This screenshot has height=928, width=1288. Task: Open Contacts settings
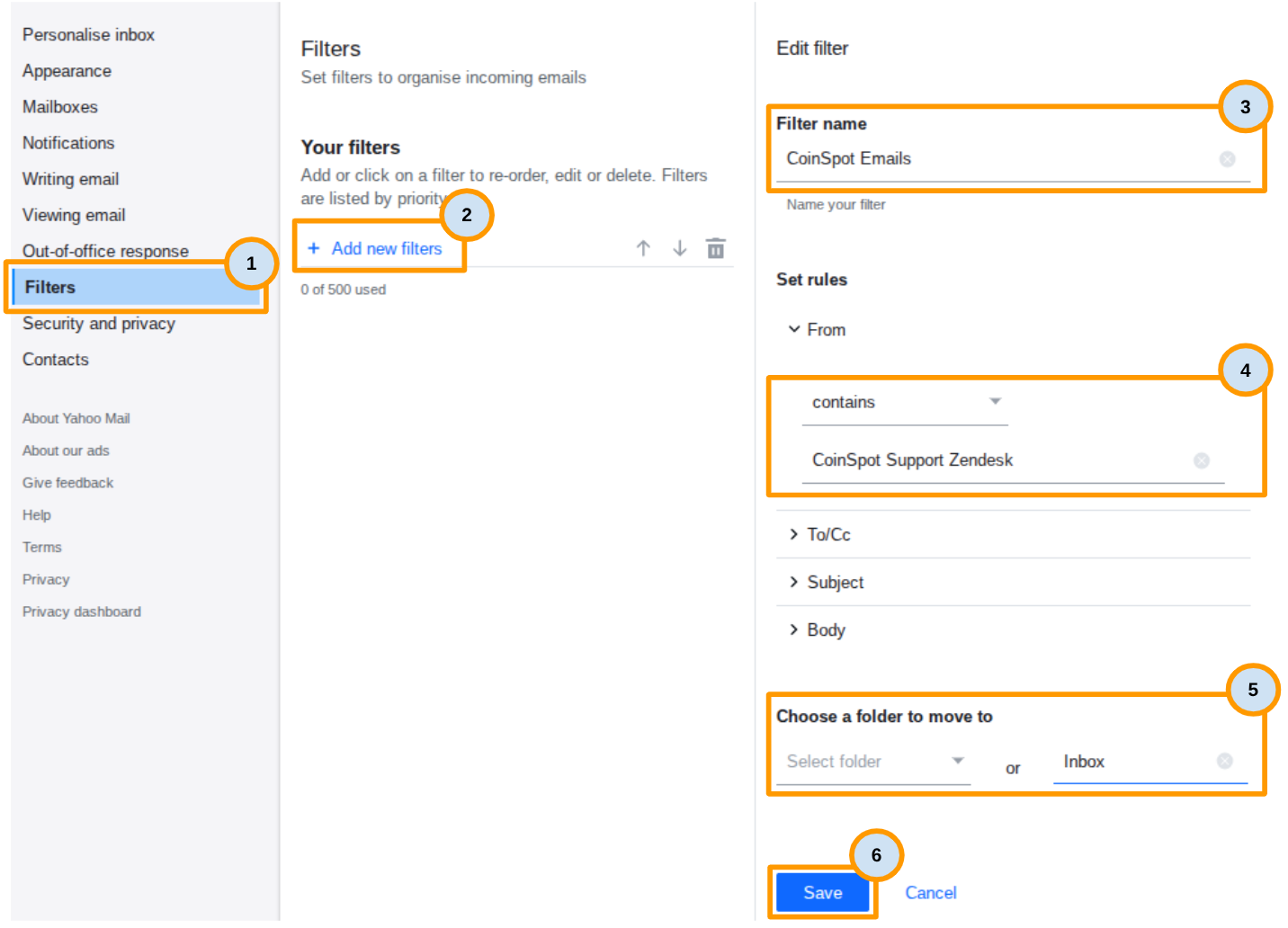click(x=55, y=359)
